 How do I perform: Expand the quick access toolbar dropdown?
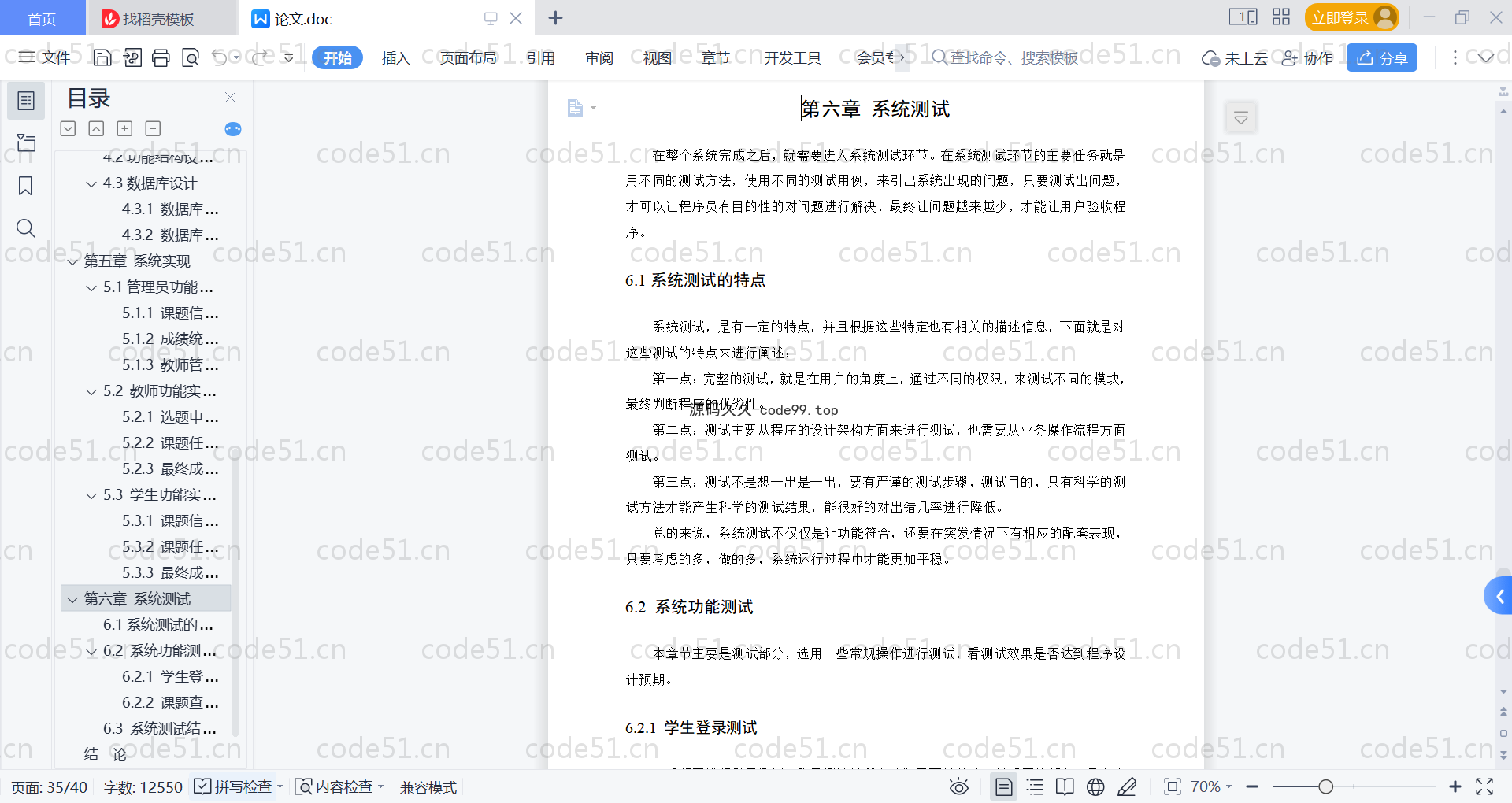289,57
